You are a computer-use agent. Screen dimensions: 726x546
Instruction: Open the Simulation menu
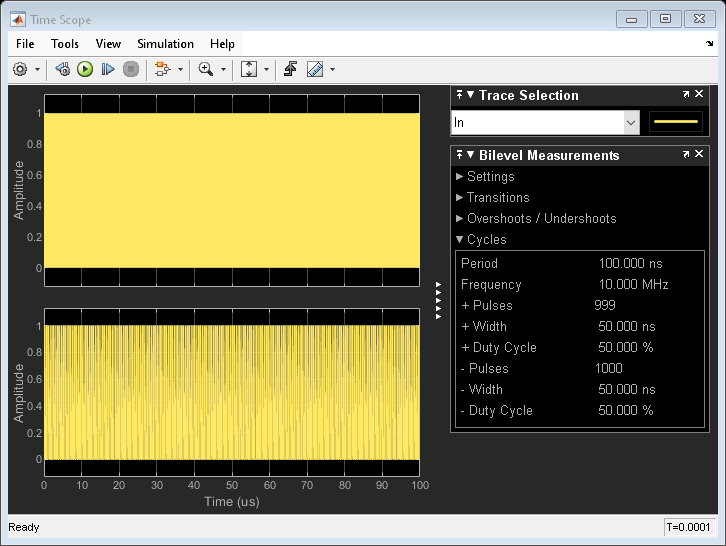[165, 44]
